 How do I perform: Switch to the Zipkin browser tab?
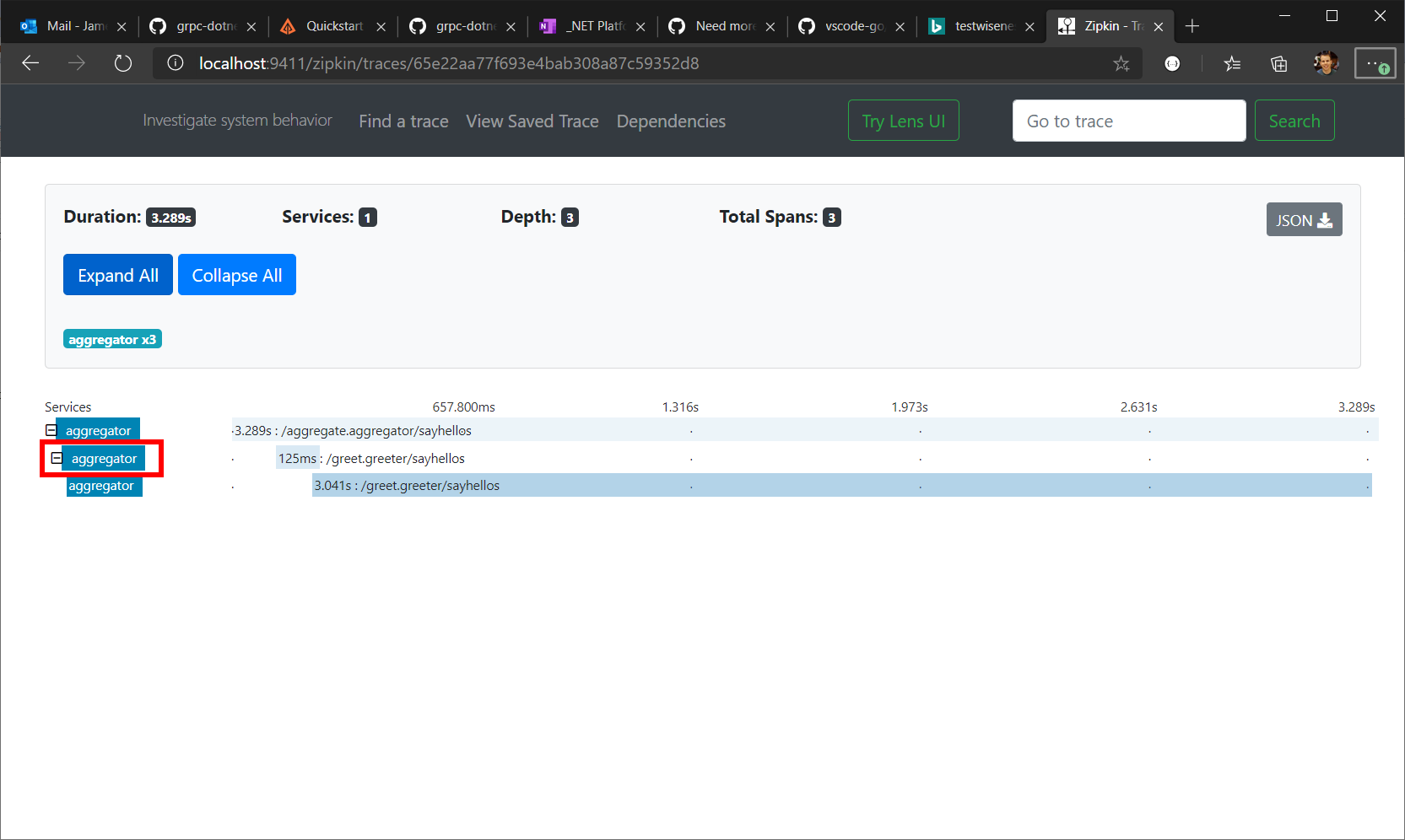(1105, 25)
